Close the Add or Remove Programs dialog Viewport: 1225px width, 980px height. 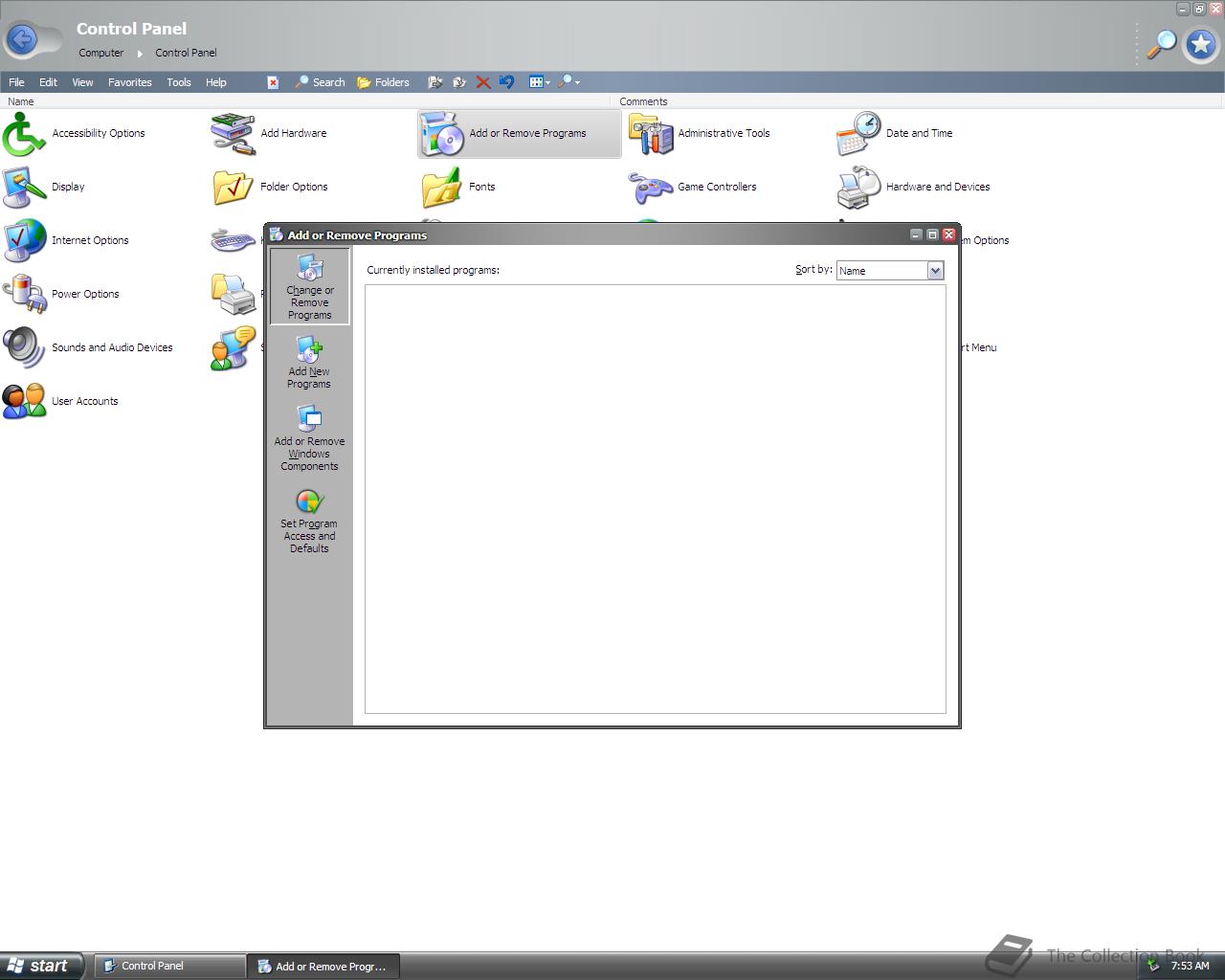coord(948,234)
